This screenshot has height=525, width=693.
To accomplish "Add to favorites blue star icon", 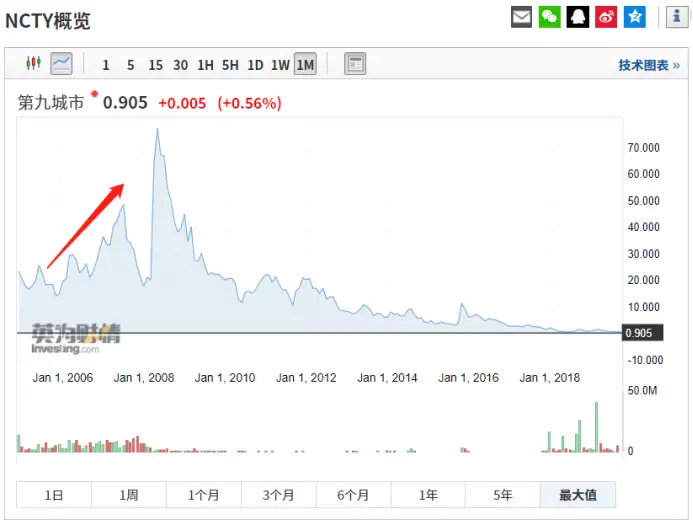I will point(635,17).
